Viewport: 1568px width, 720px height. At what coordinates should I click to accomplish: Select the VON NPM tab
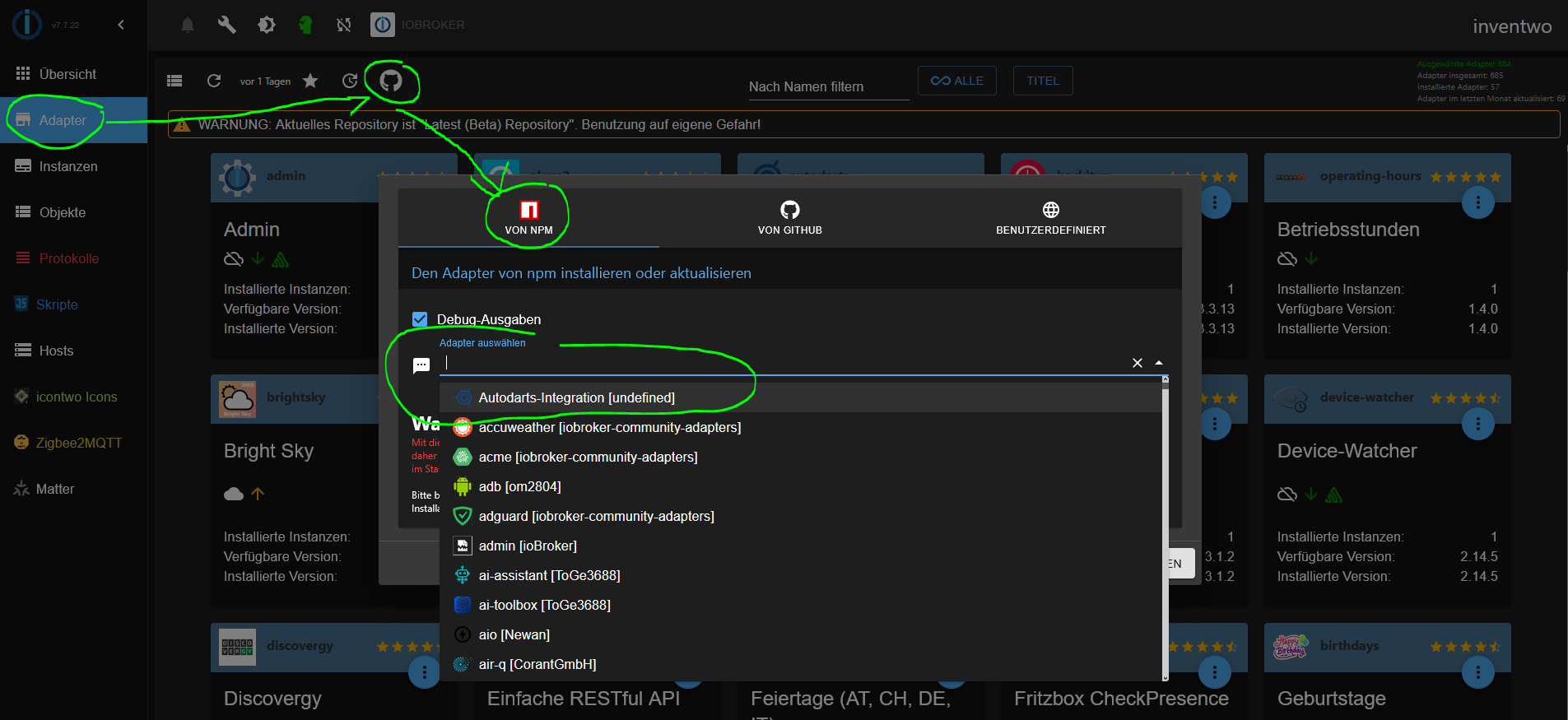point(528,218)
